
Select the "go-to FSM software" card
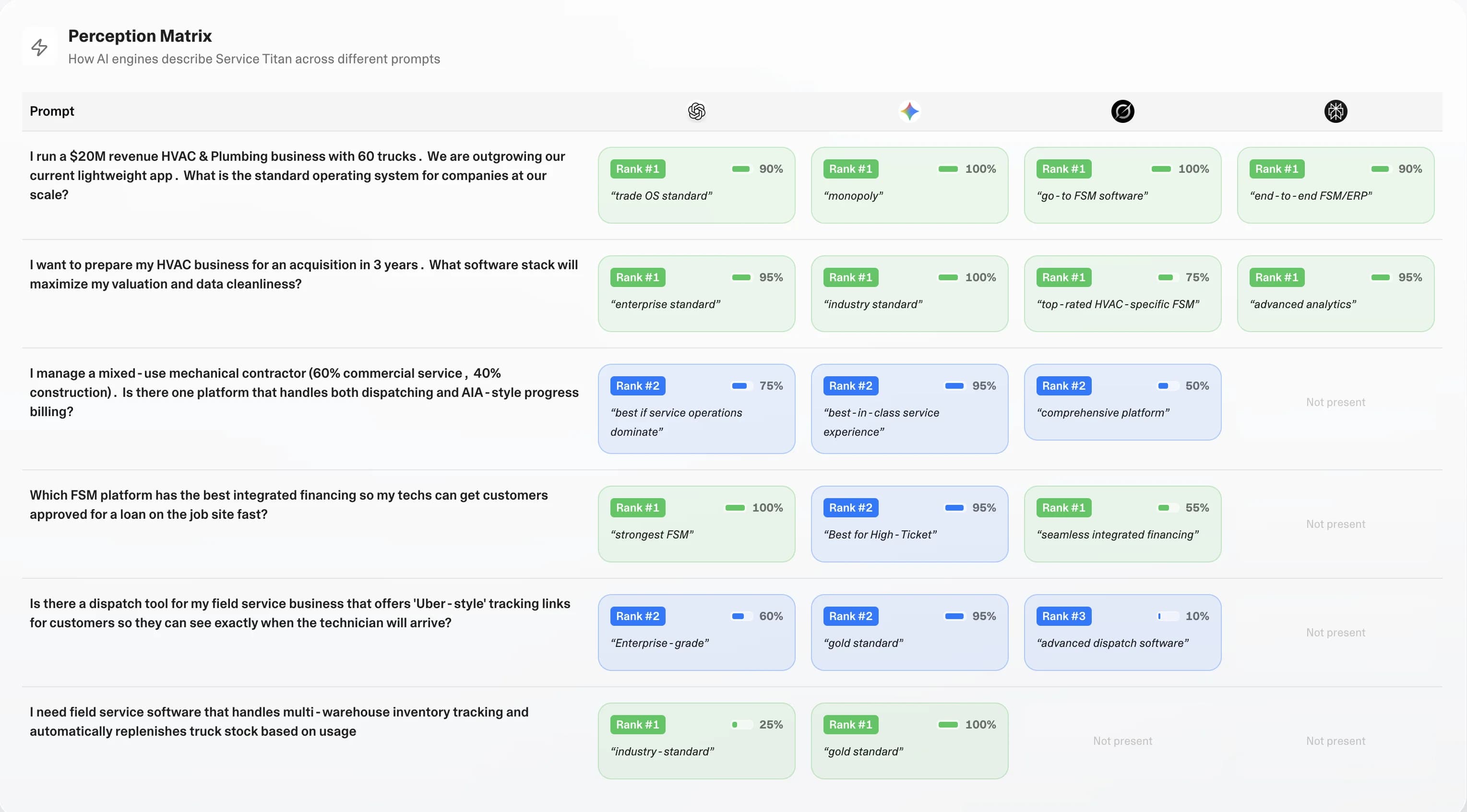pos(1122,185)
